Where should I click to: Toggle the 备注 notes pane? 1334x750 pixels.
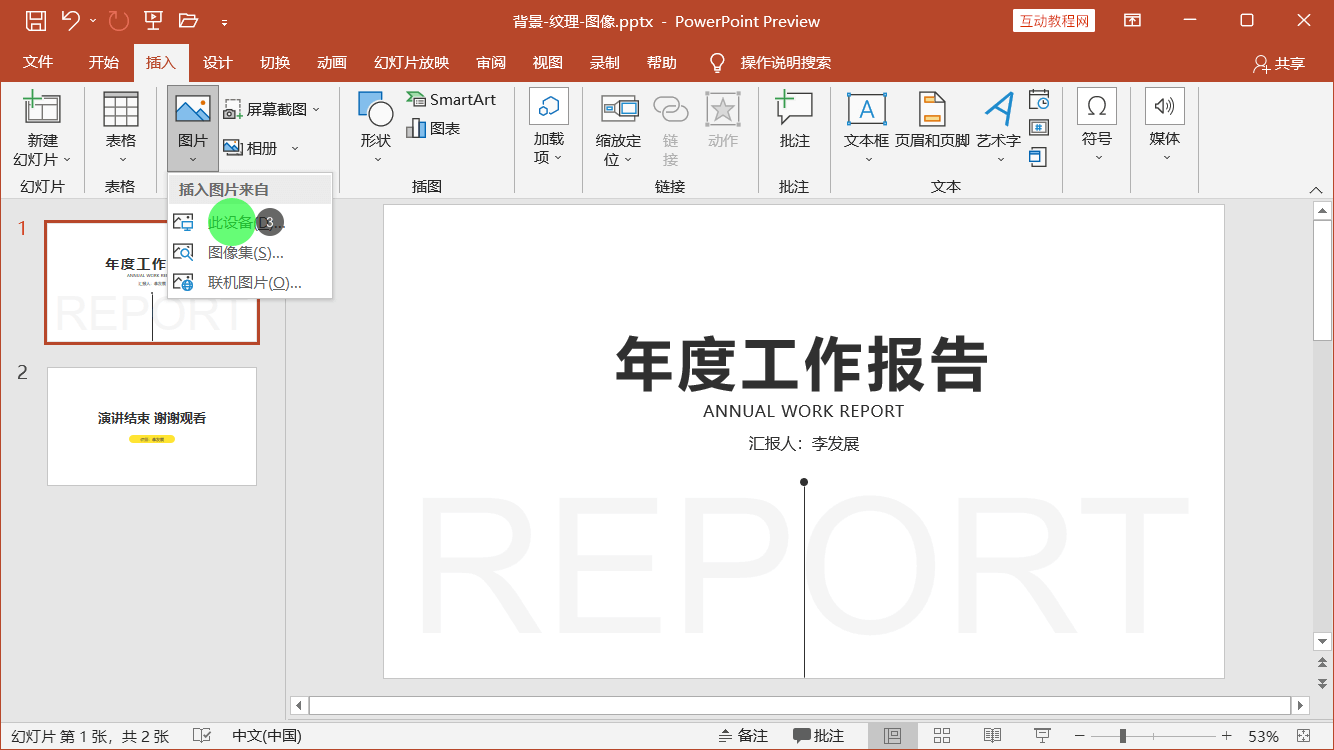pyautogui.click(x=743, y=736)
